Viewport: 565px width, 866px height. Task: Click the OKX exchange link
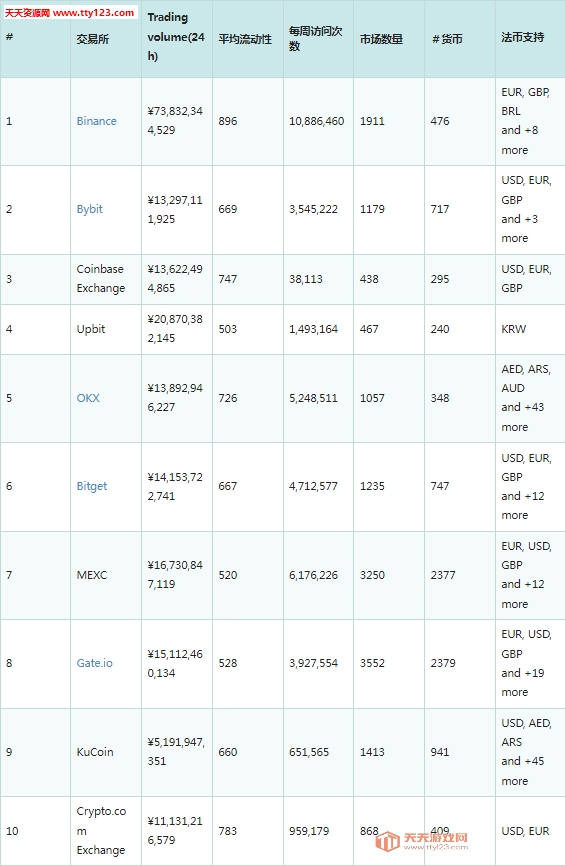click(88, 398)
